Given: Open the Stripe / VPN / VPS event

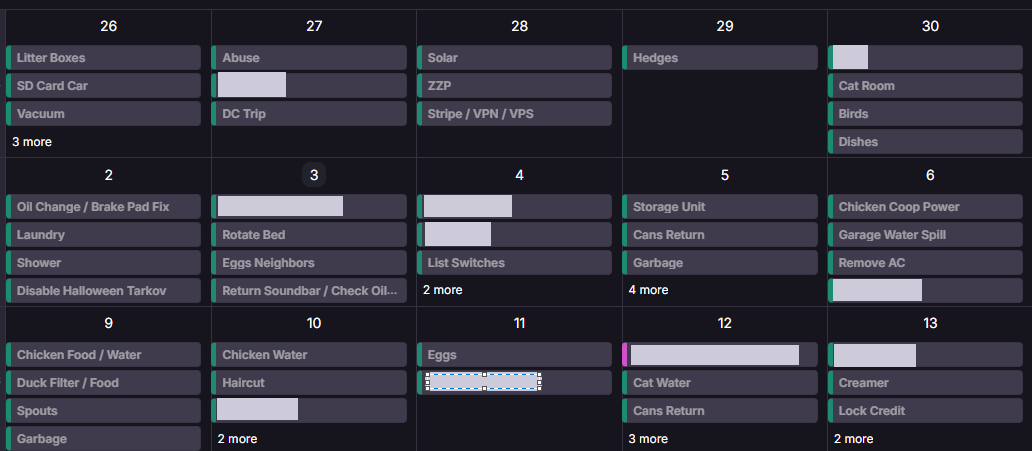Looking at the screenshot, I should click(x=514, y=114).
